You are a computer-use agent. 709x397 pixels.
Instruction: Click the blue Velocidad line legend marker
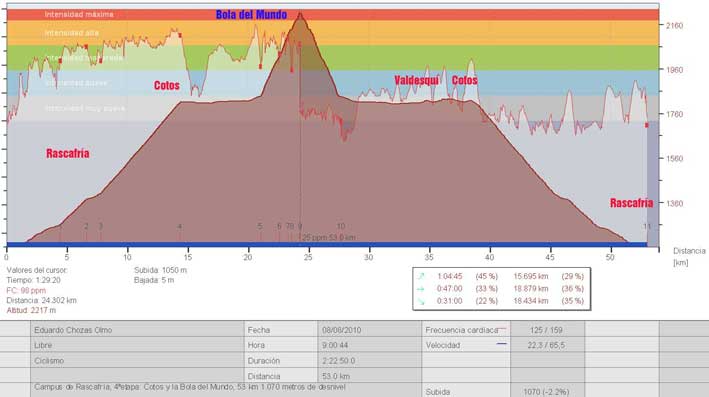501,344
